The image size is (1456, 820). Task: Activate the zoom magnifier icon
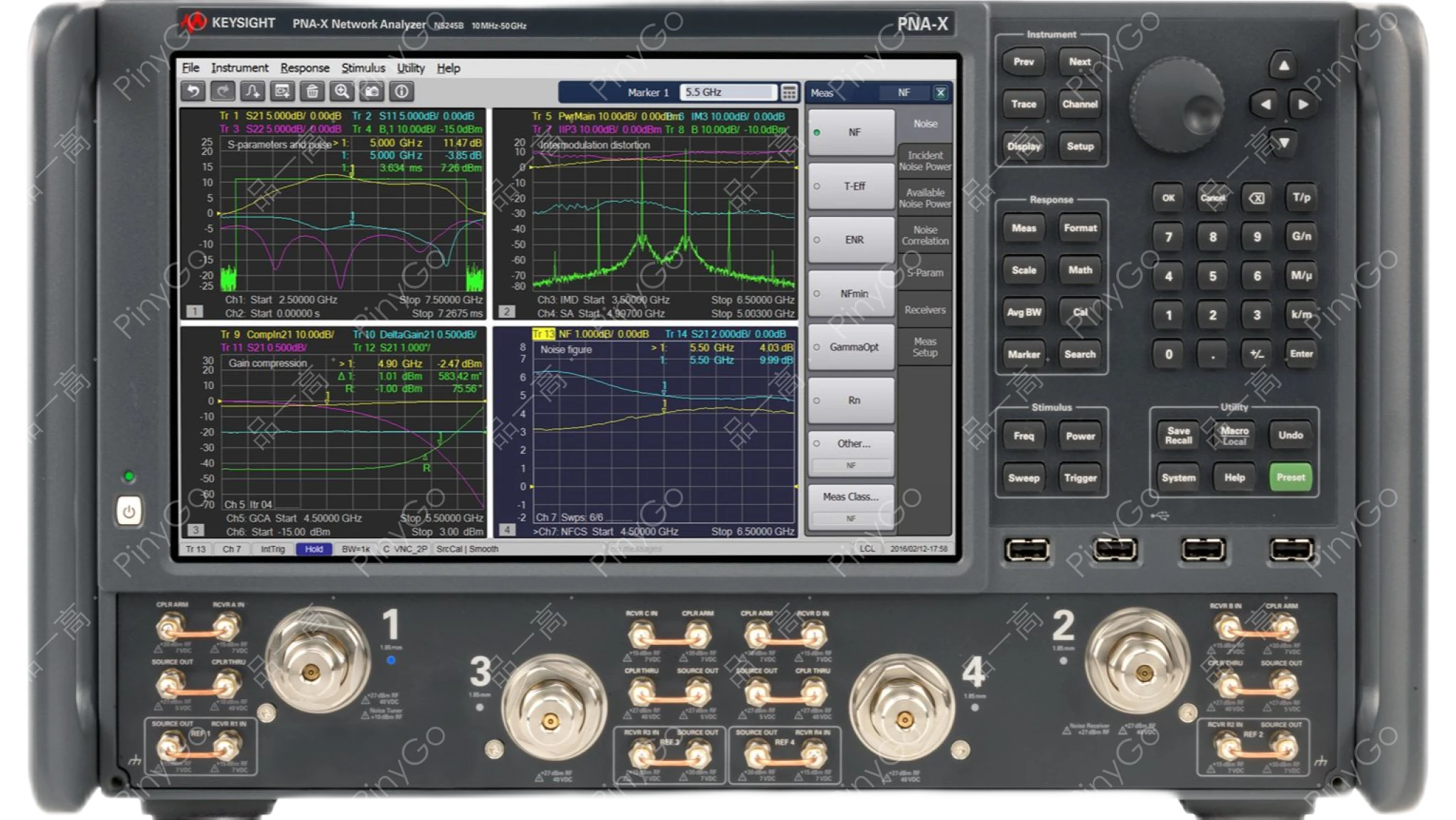pyautogui.click(x=342, y=91)
